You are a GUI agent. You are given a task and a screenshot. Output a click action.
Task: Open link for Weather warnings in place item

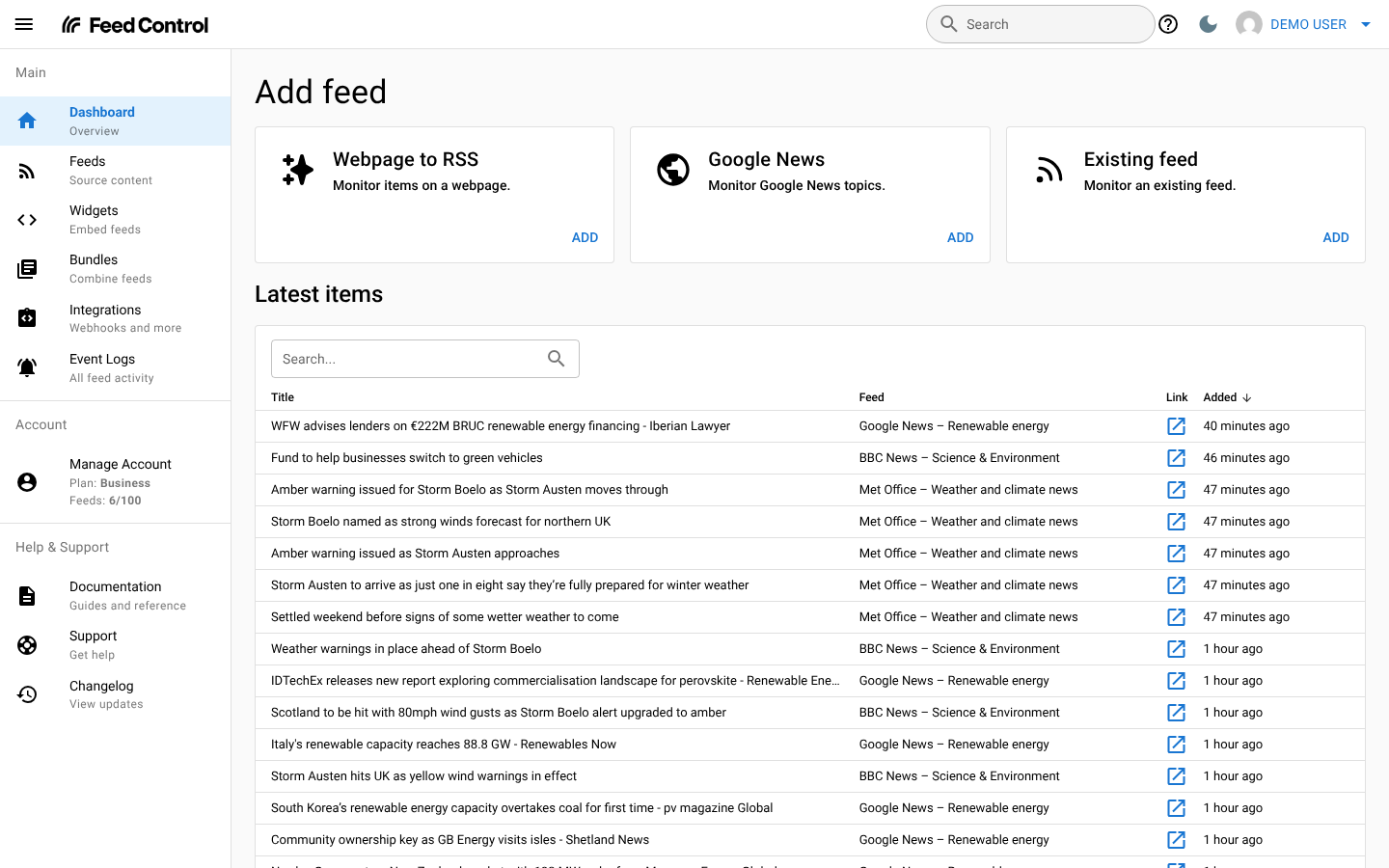[x=1177, y=649]
